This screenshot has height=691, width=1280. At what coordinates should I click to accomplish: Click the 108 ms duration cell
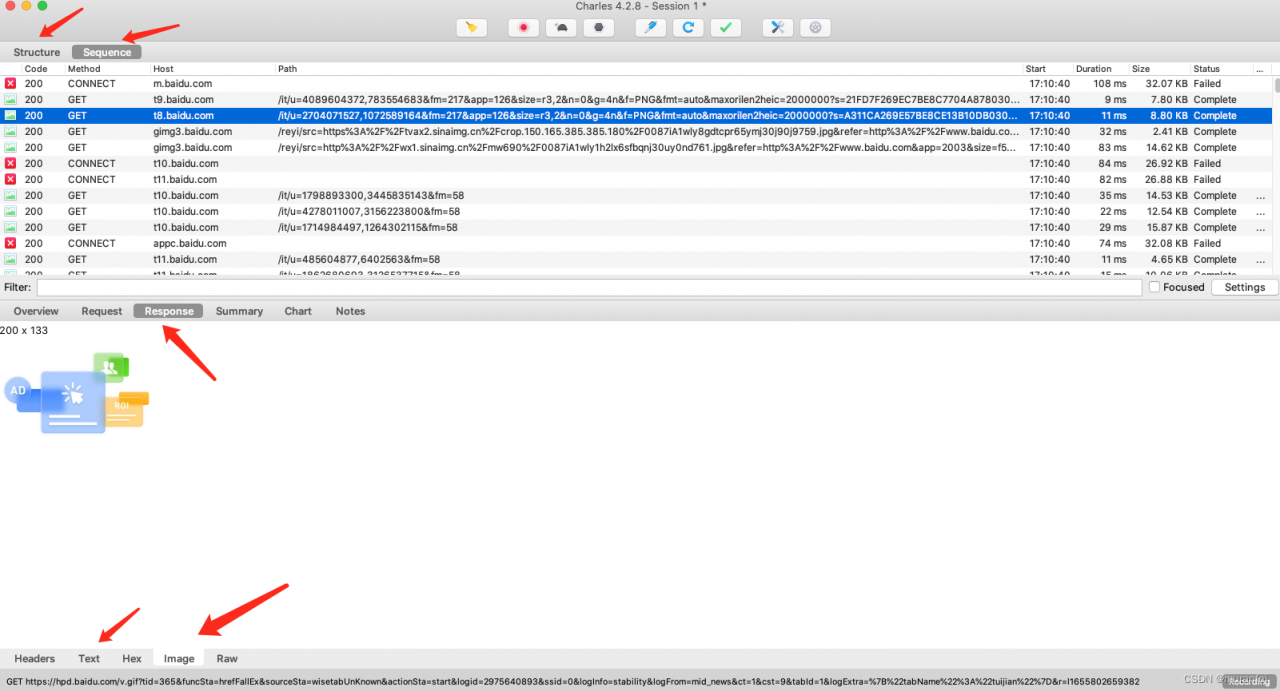point(1109,84)
